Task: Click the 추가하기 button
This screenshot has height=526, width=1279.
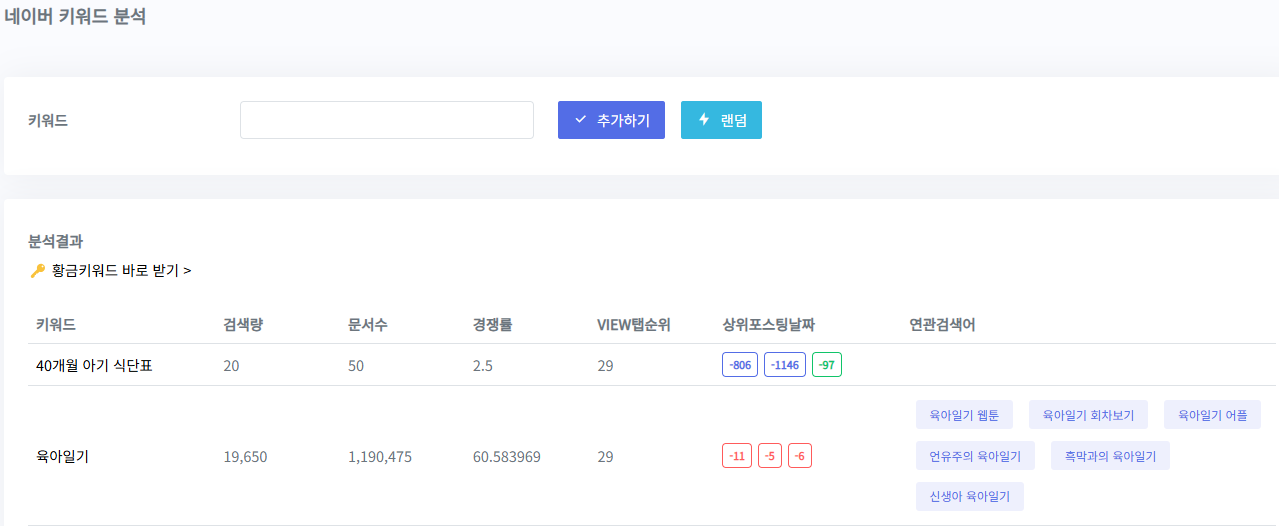Action: (x=611, y=120)
